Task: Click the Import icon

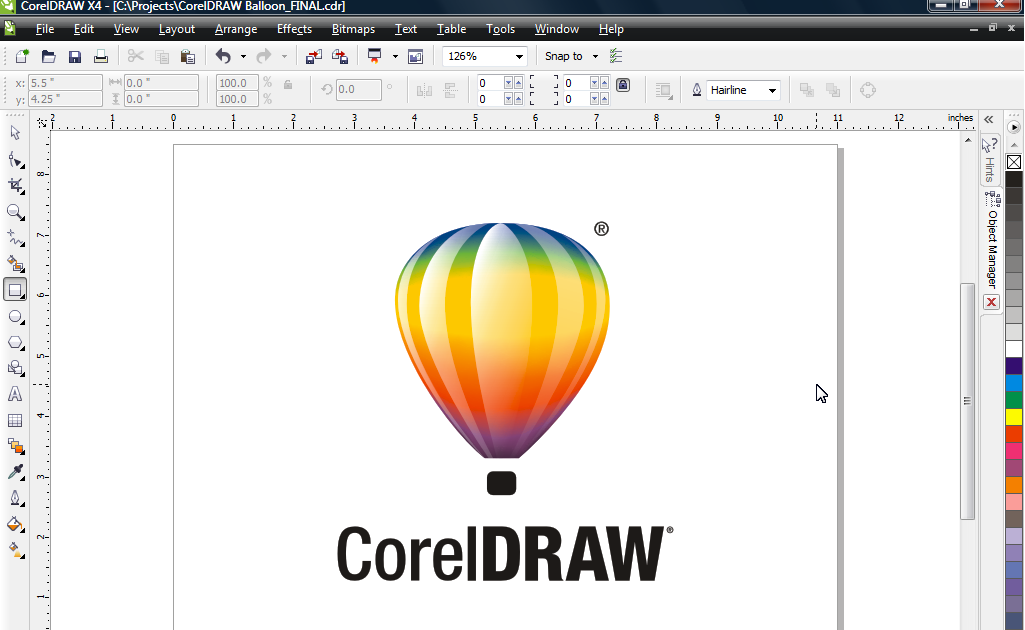Action: click(x=314, y=56)
